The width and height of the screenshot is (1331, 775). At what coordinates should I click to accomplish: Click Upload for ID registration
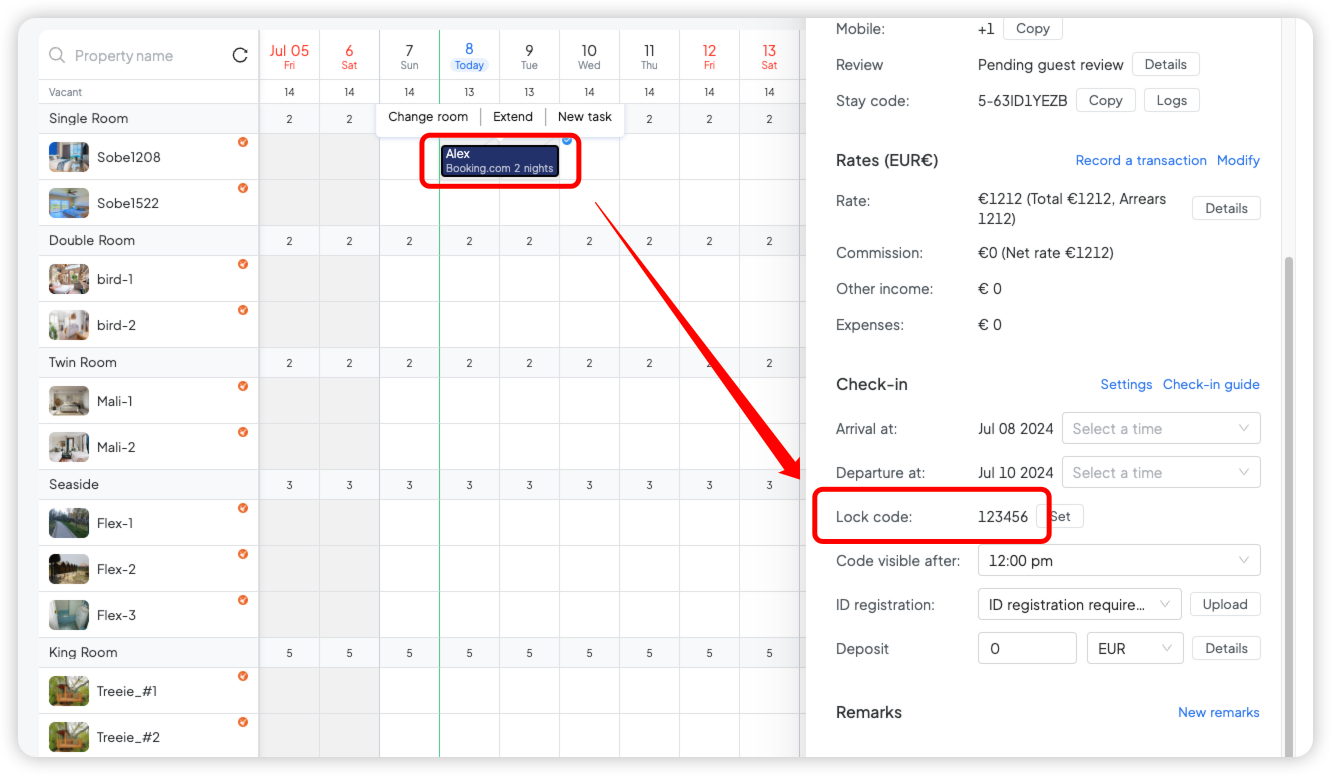pos(1225,604)
